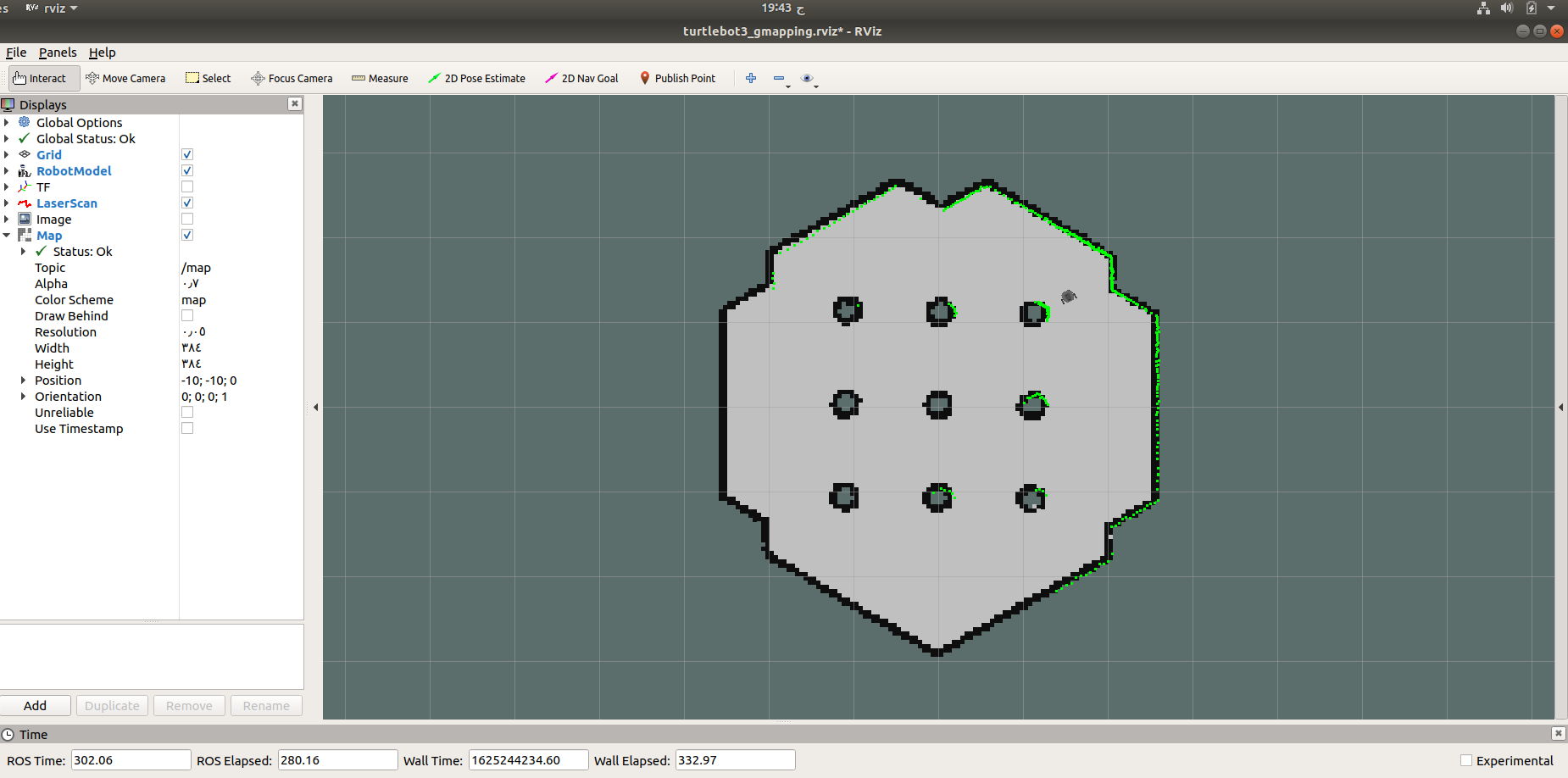Activate the Publish Point tool

pyautogui.click(x=678, y=78)
